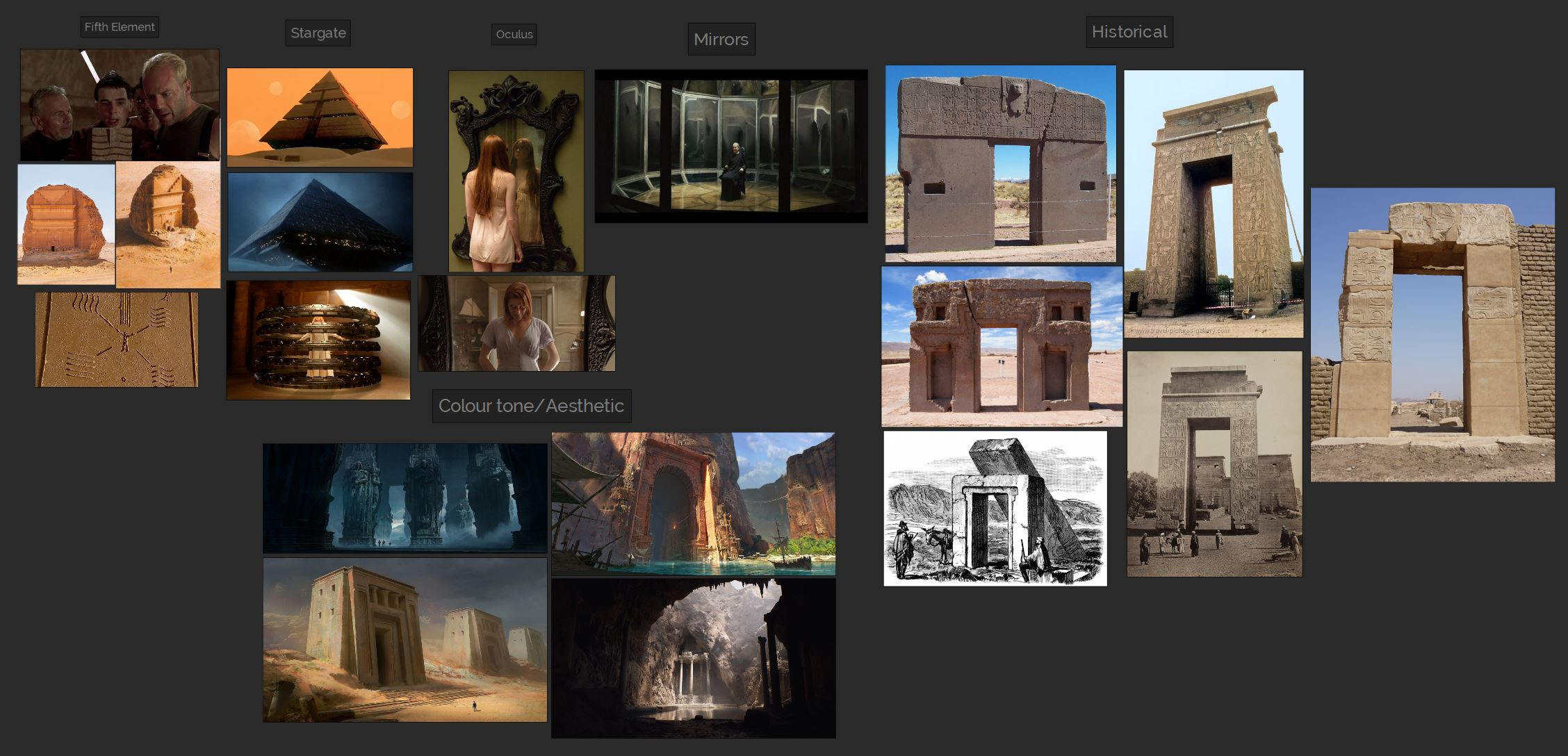Select the aerial rock tomb image with tiny figure
Image resolution: width=1568 pixels, height=756 pixels.
(168, 225)
